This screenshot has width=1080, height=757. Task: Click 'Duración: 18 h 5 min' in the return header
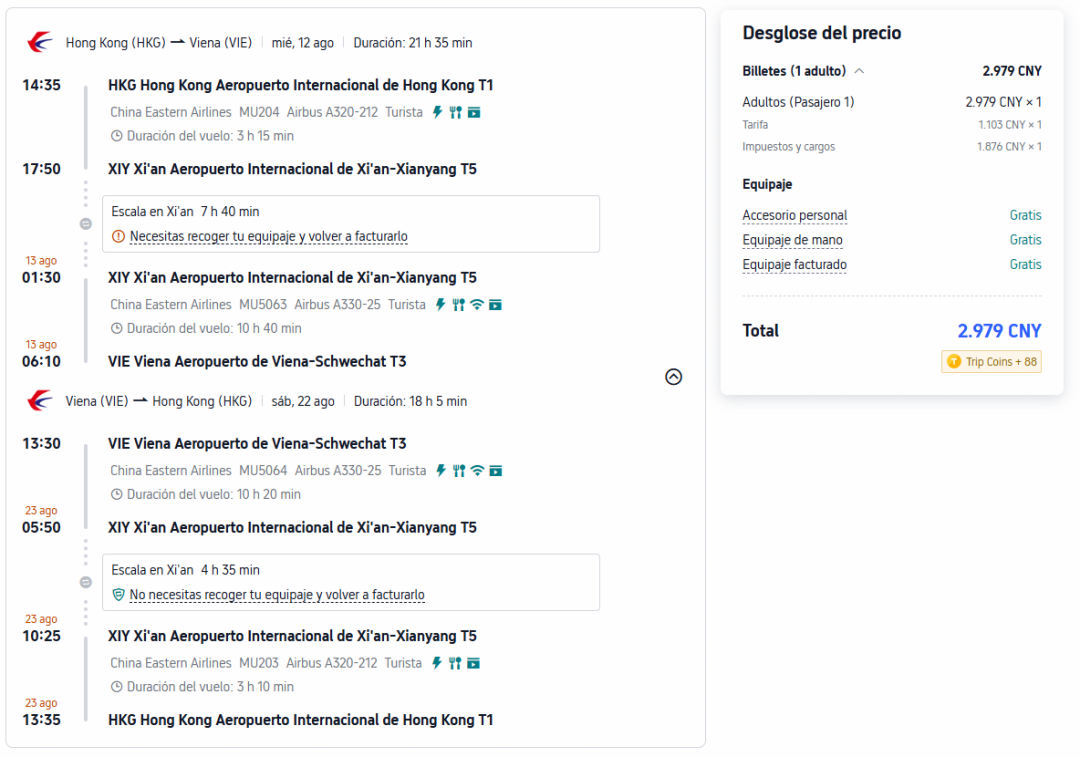tap(411, 401)
